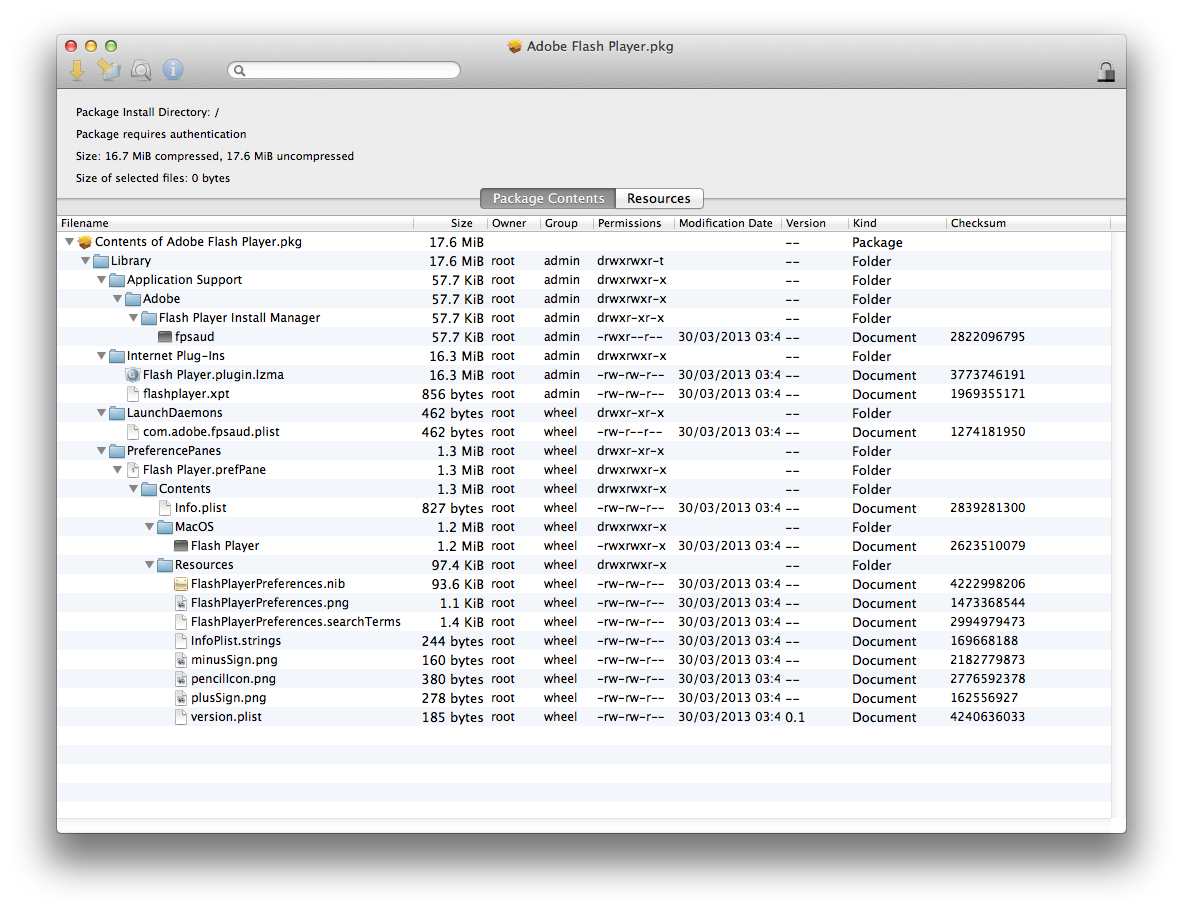Click permissions drwxrwxr-t in Library row
1183x912 pixels.
(x=631, y=261)
